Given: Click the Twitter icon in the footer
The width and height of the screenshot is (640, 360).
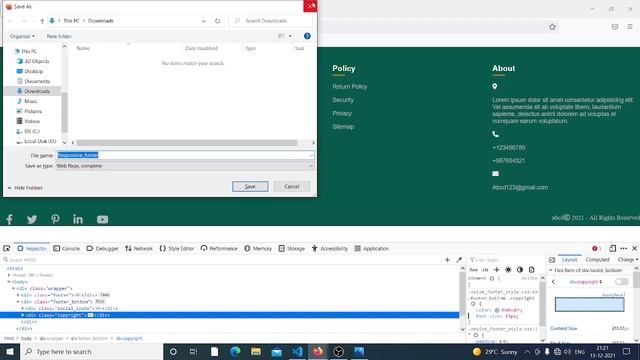Looking at the screenshot, I should 32,220.
